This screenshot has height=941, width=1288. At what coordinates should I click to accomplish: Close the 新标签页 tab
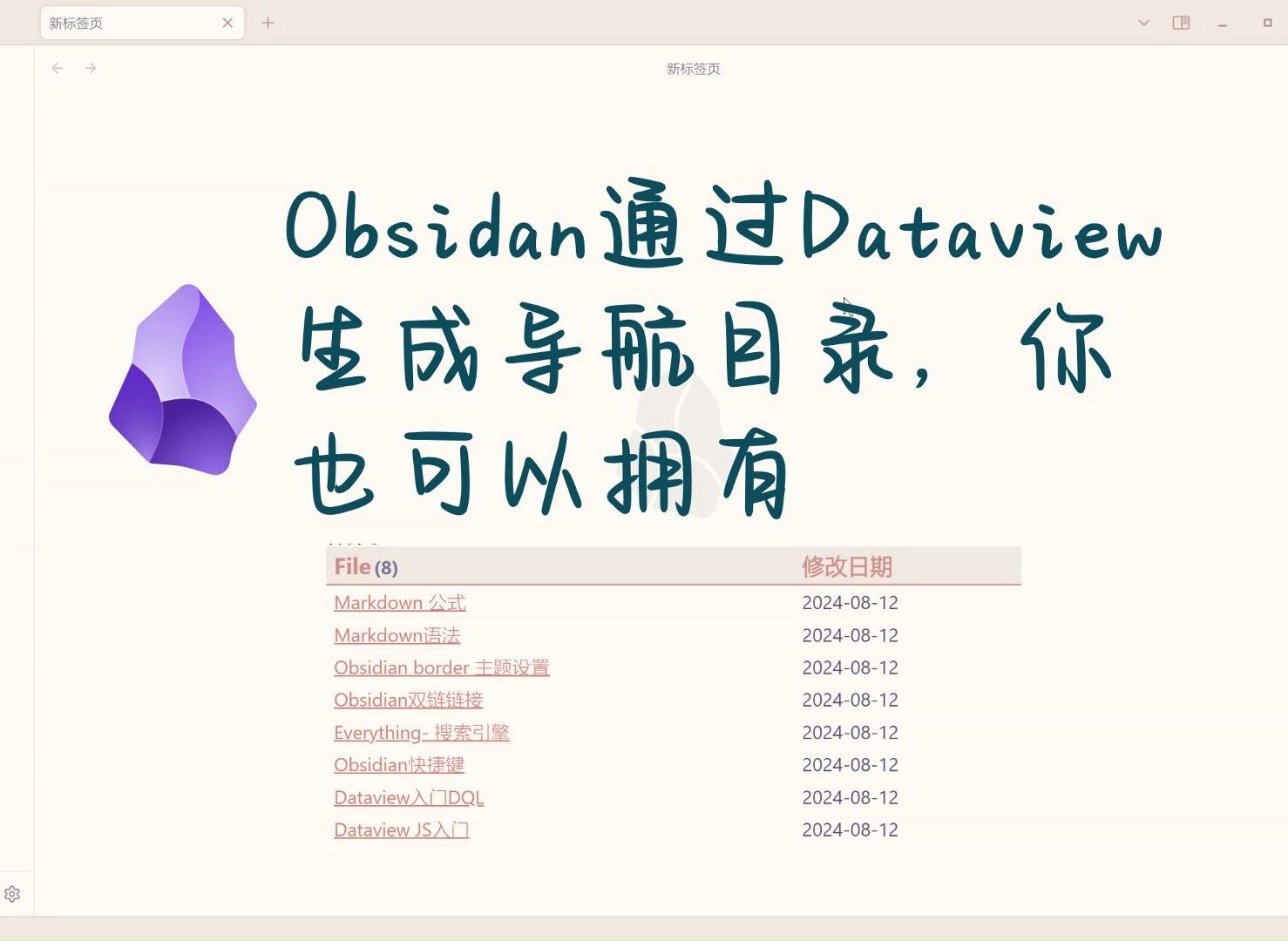click(x=227, y=23)
